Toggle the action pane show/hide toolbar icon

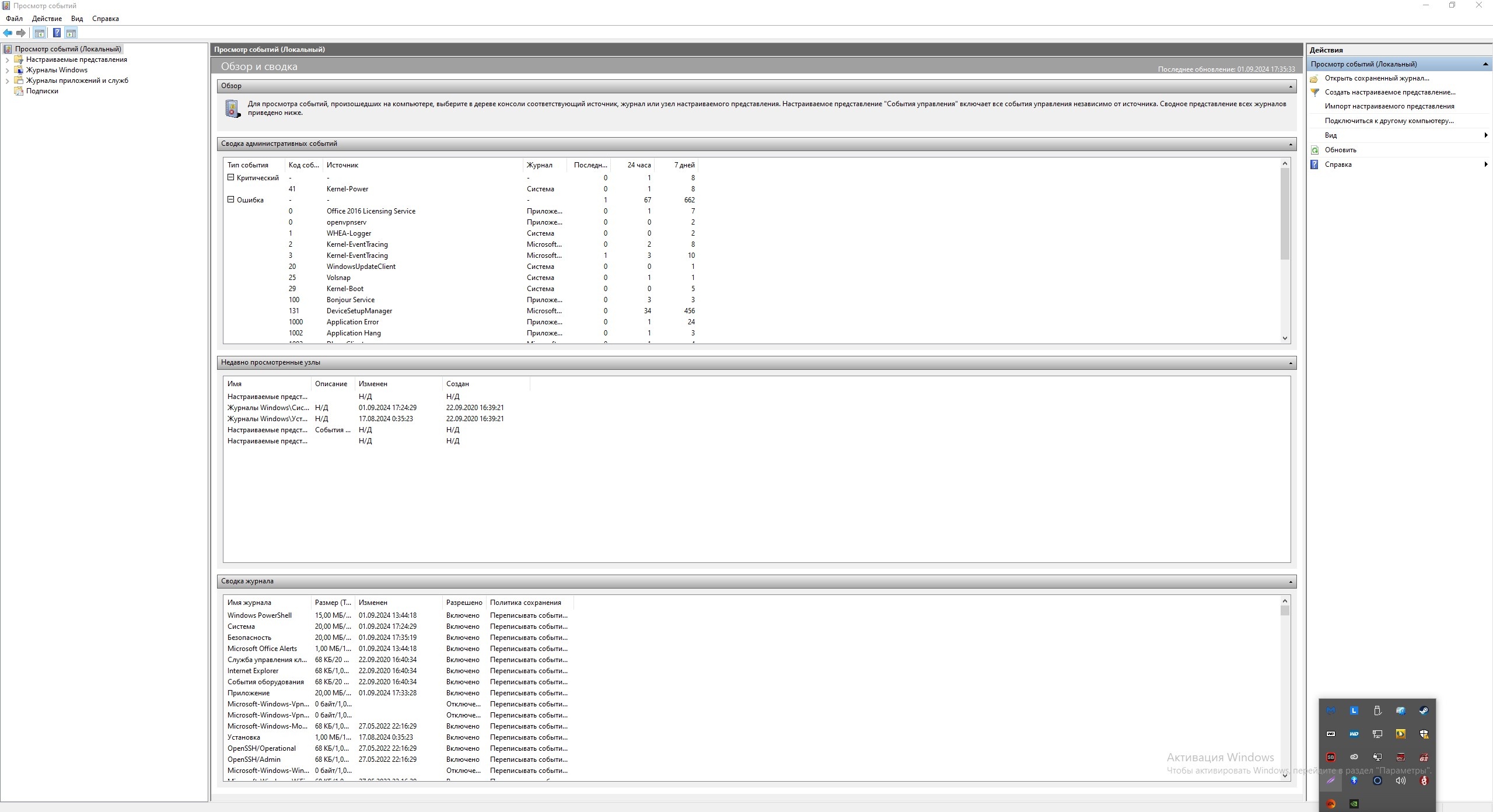click(71, 33)
